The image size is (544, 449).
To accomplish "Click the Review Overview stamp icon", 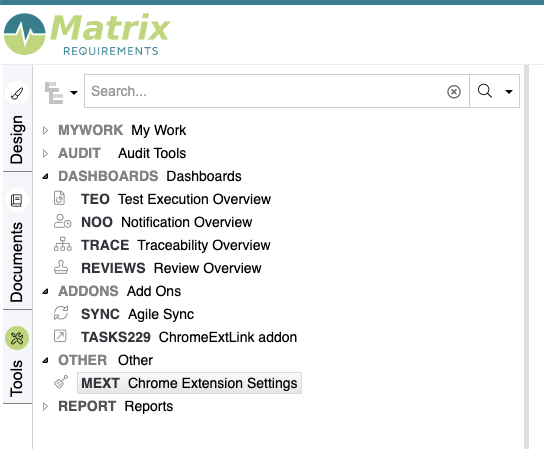I will (61, 267).
